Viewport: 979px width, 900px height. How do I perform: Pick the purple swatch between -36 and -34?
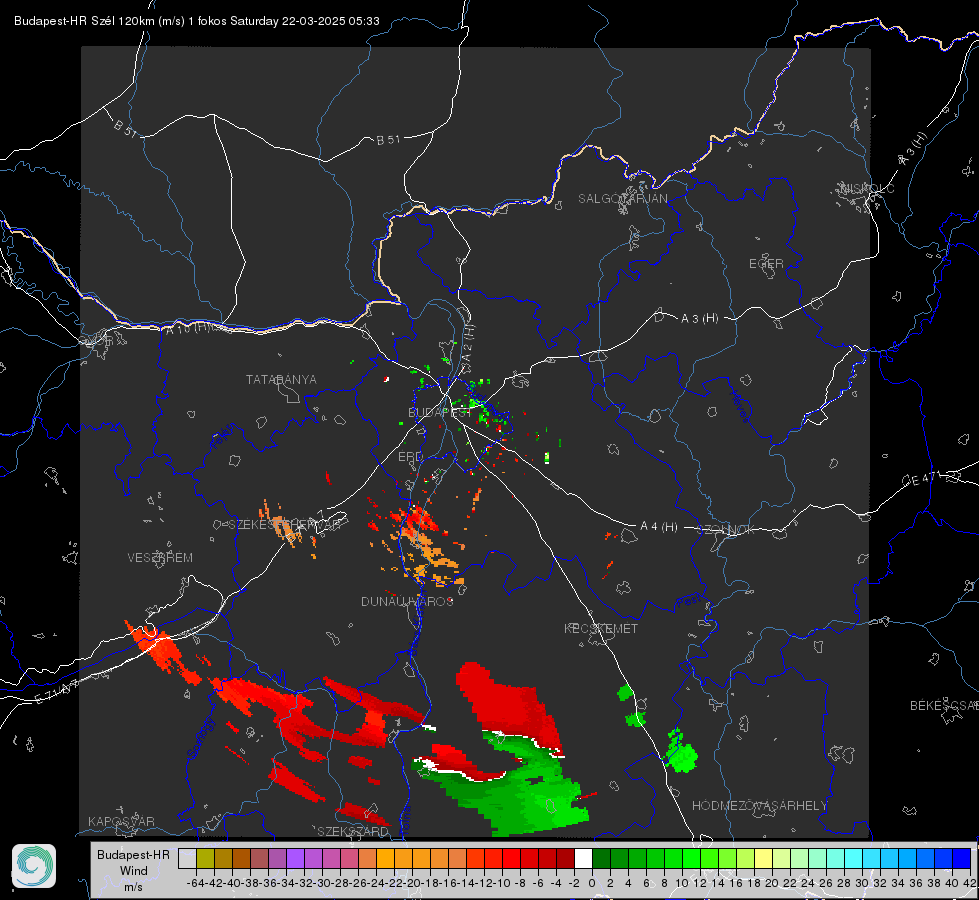[x=277, y=859]
